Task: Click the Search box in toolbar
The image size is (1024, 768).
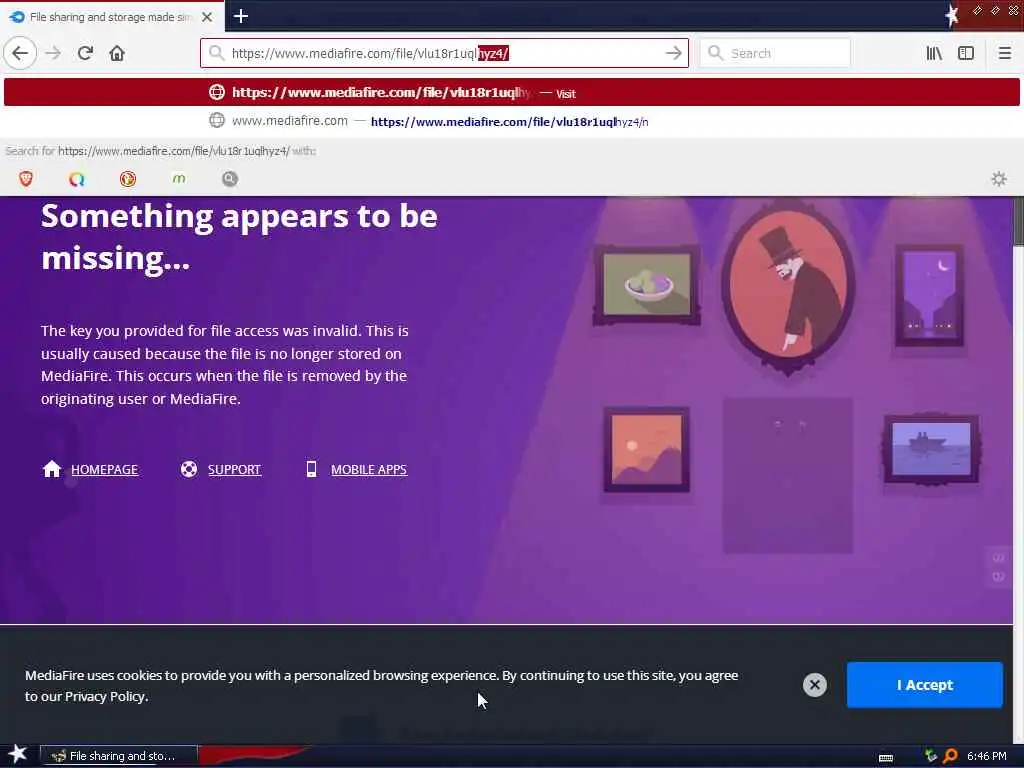Action: [775, 53]
